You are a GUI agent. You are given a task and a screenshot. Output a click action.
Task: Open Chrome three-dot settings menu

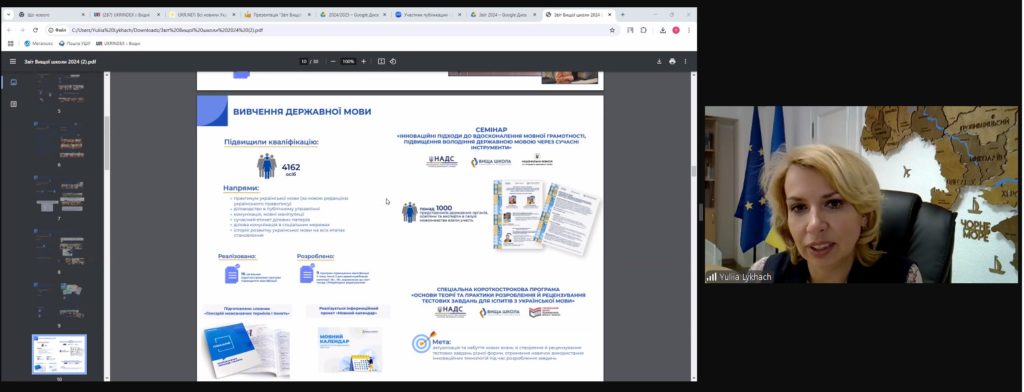click(x=688, y=30)
